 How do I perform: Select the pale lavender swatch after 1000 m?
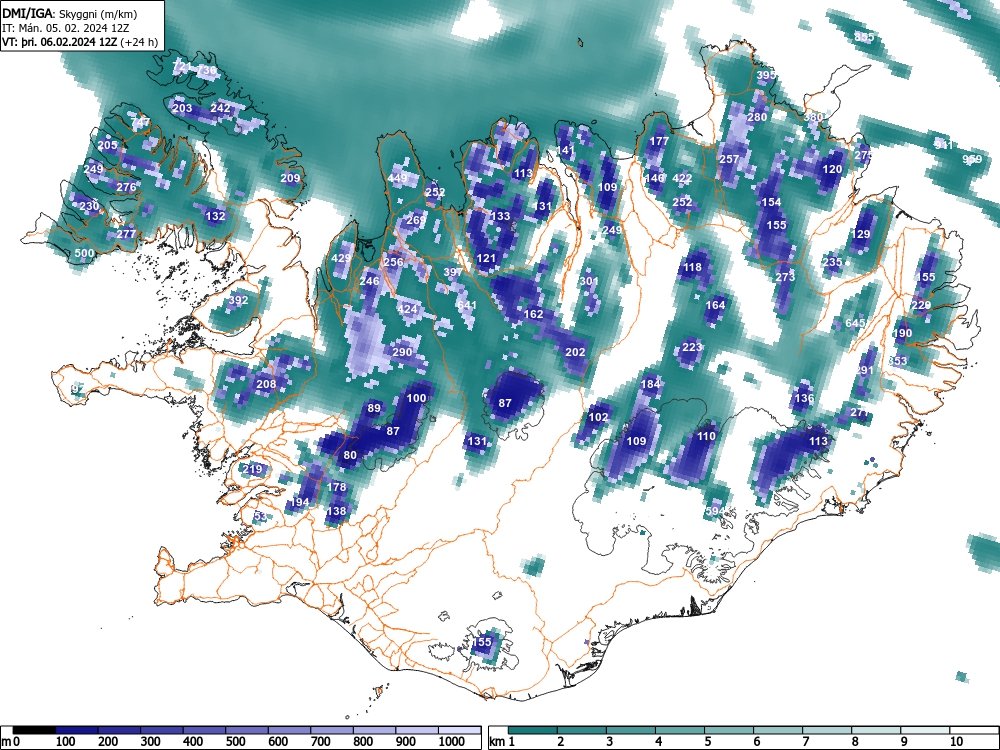click(459, 730)
